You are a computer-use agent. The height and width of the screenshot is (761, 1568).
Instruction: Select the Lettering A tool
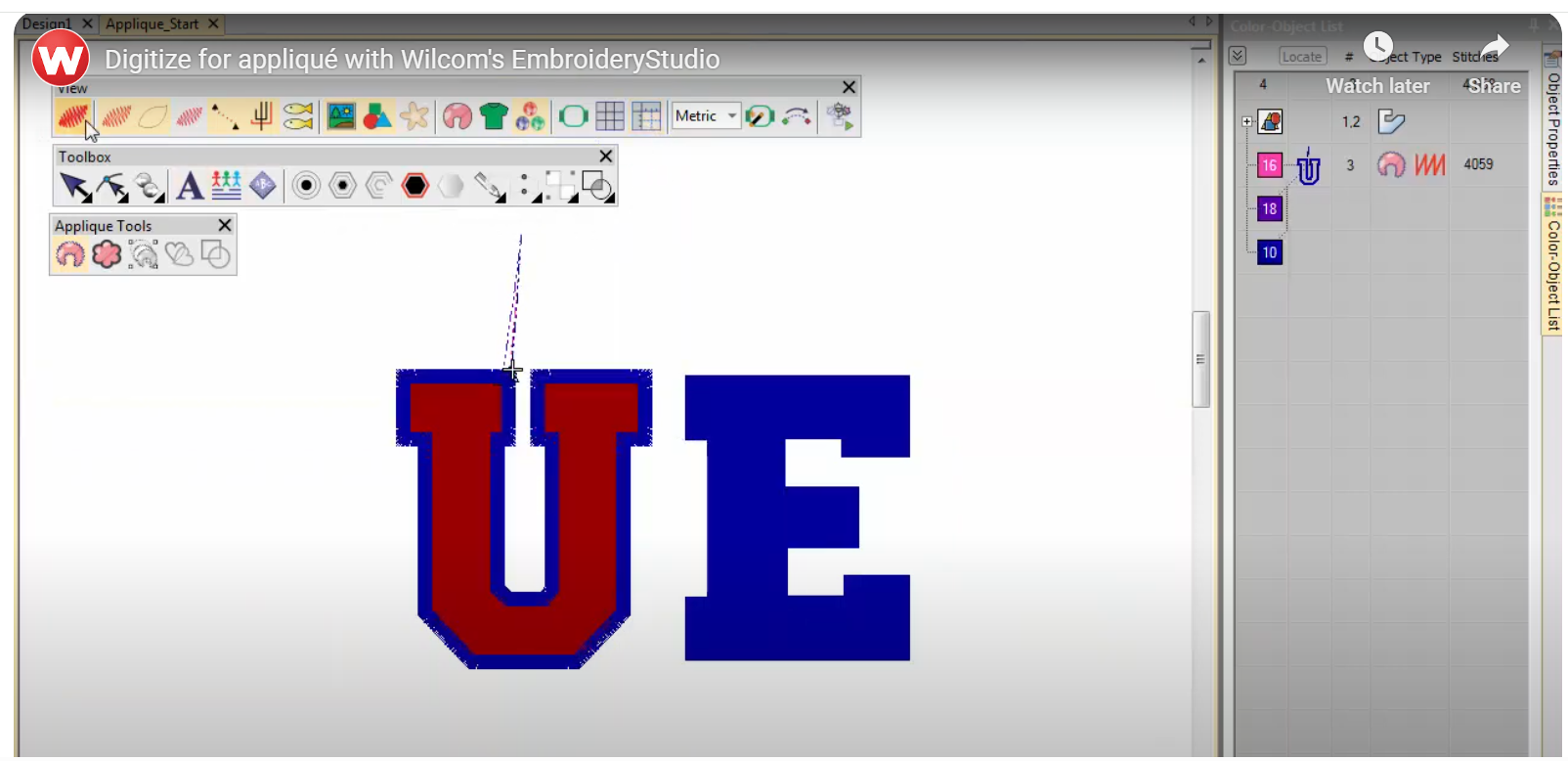[x=190, y=186]
